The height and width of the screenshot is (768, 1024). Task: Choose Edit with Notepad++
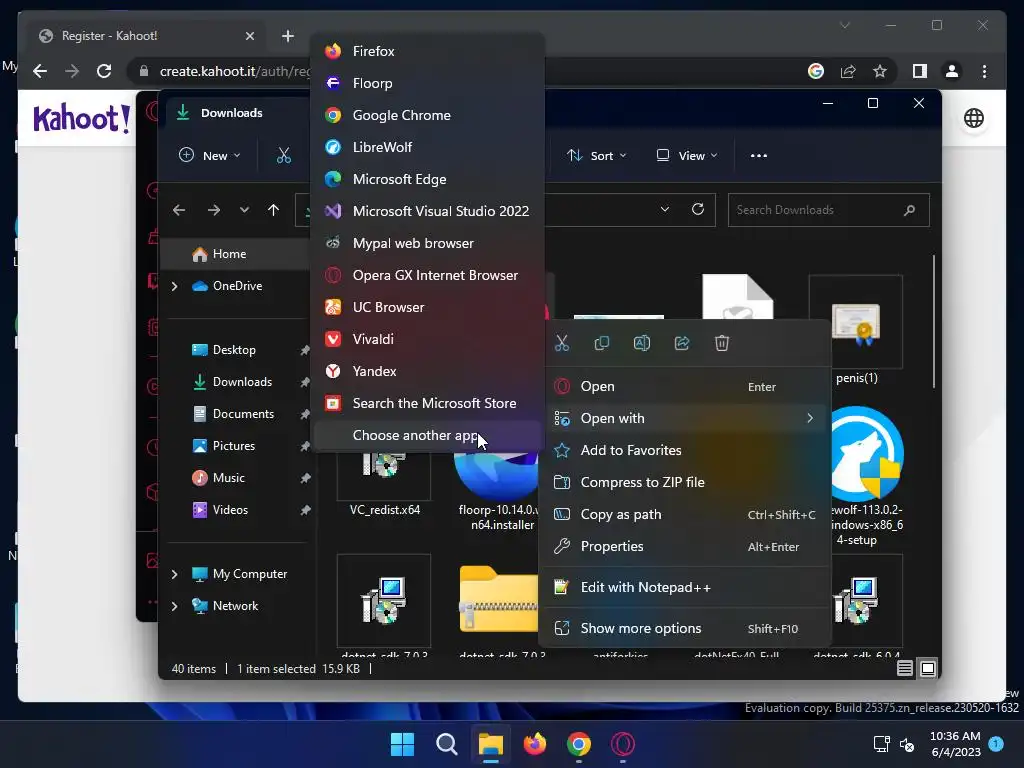point(685,587)
